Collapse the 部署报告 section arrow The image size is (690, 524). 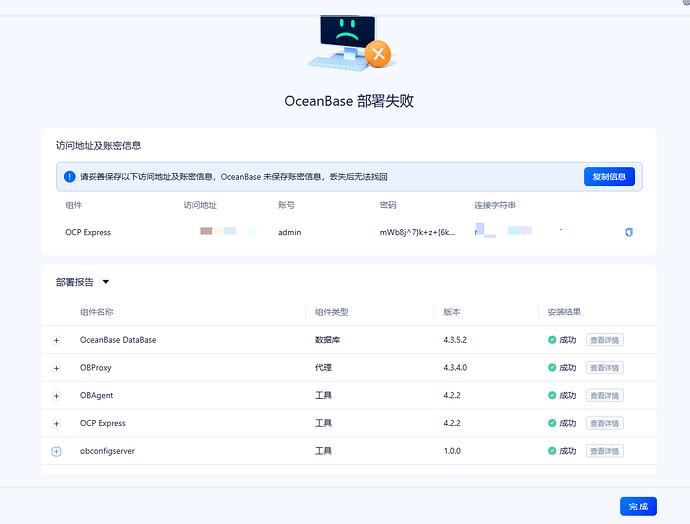[106, 282]
